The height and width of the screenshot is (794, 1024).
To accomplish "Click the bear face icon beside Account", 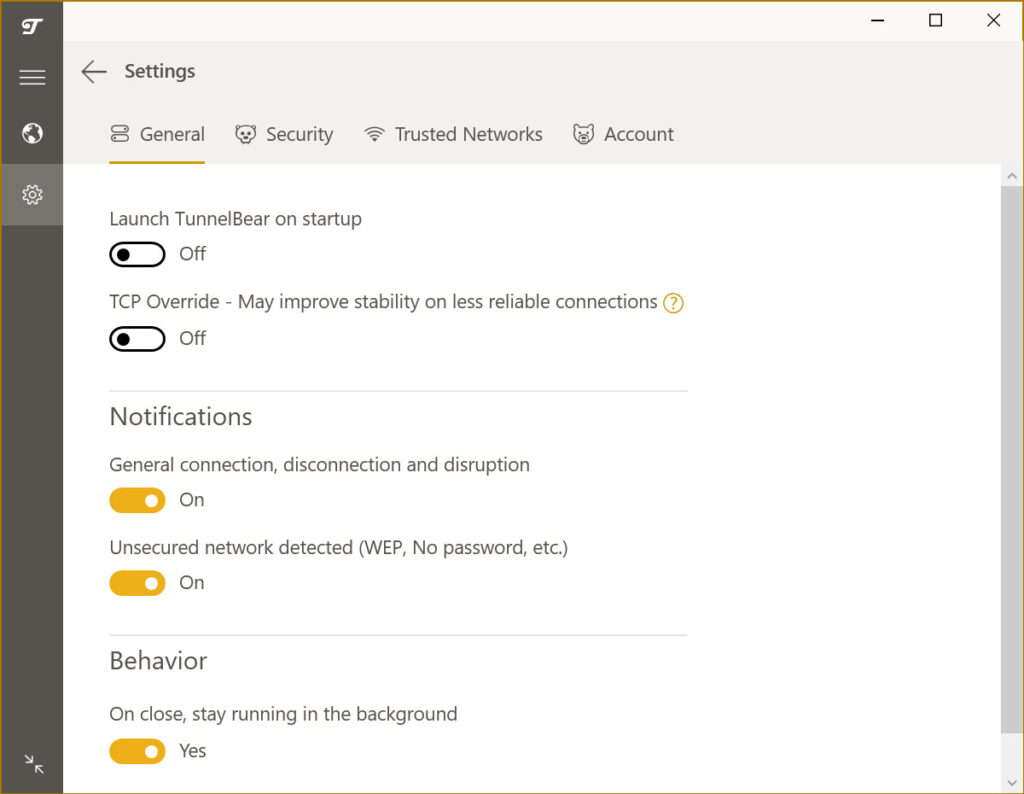I will click(583, 135).
